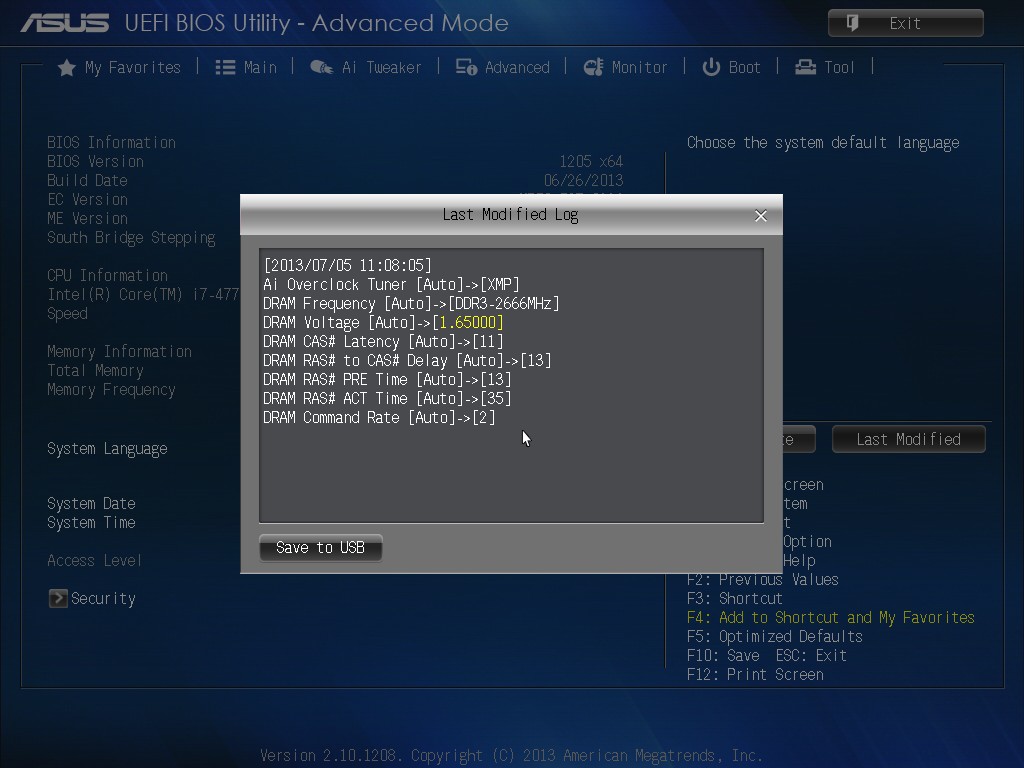Click the list icon beside Main
The image size is (1024, 768).
(x=225, y=67)
